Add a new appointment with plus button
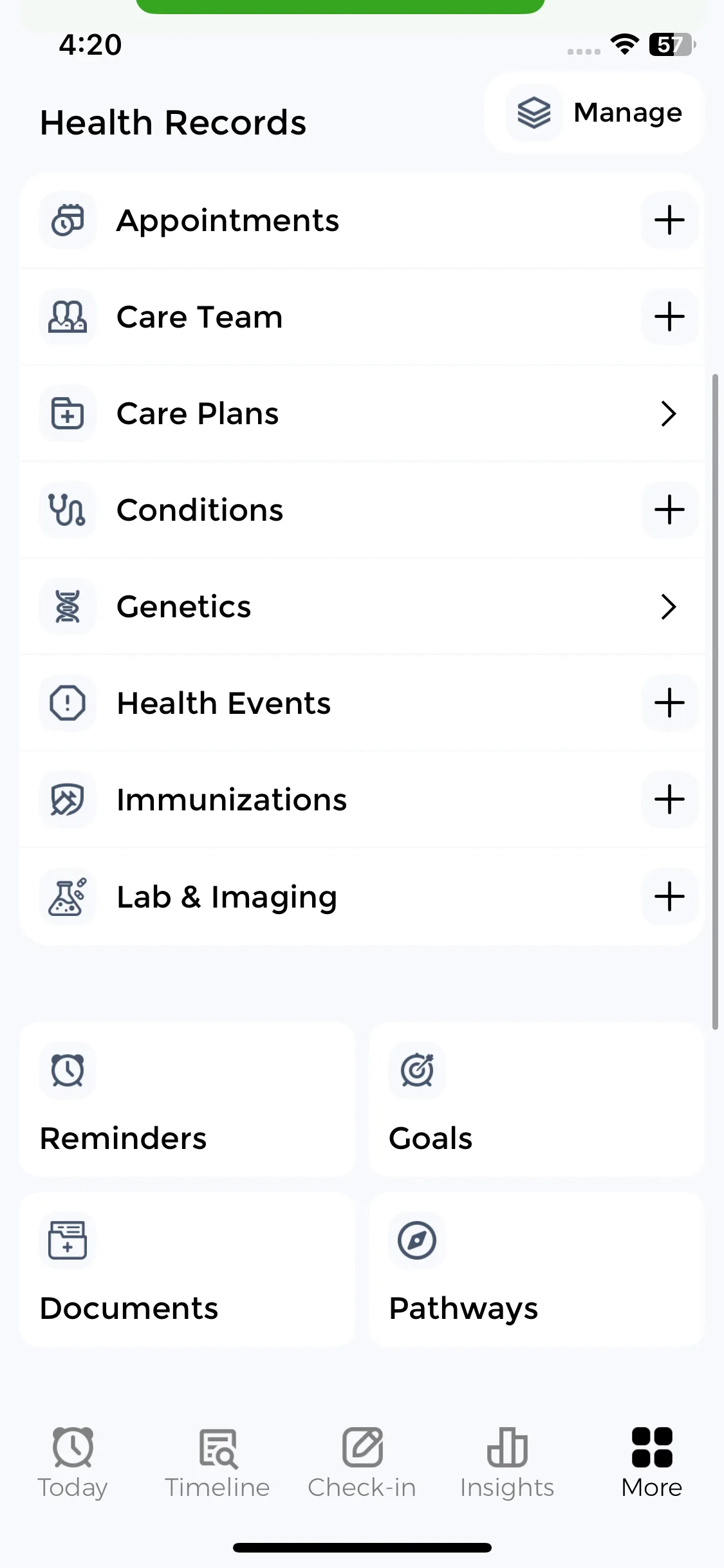 [669, 220]
